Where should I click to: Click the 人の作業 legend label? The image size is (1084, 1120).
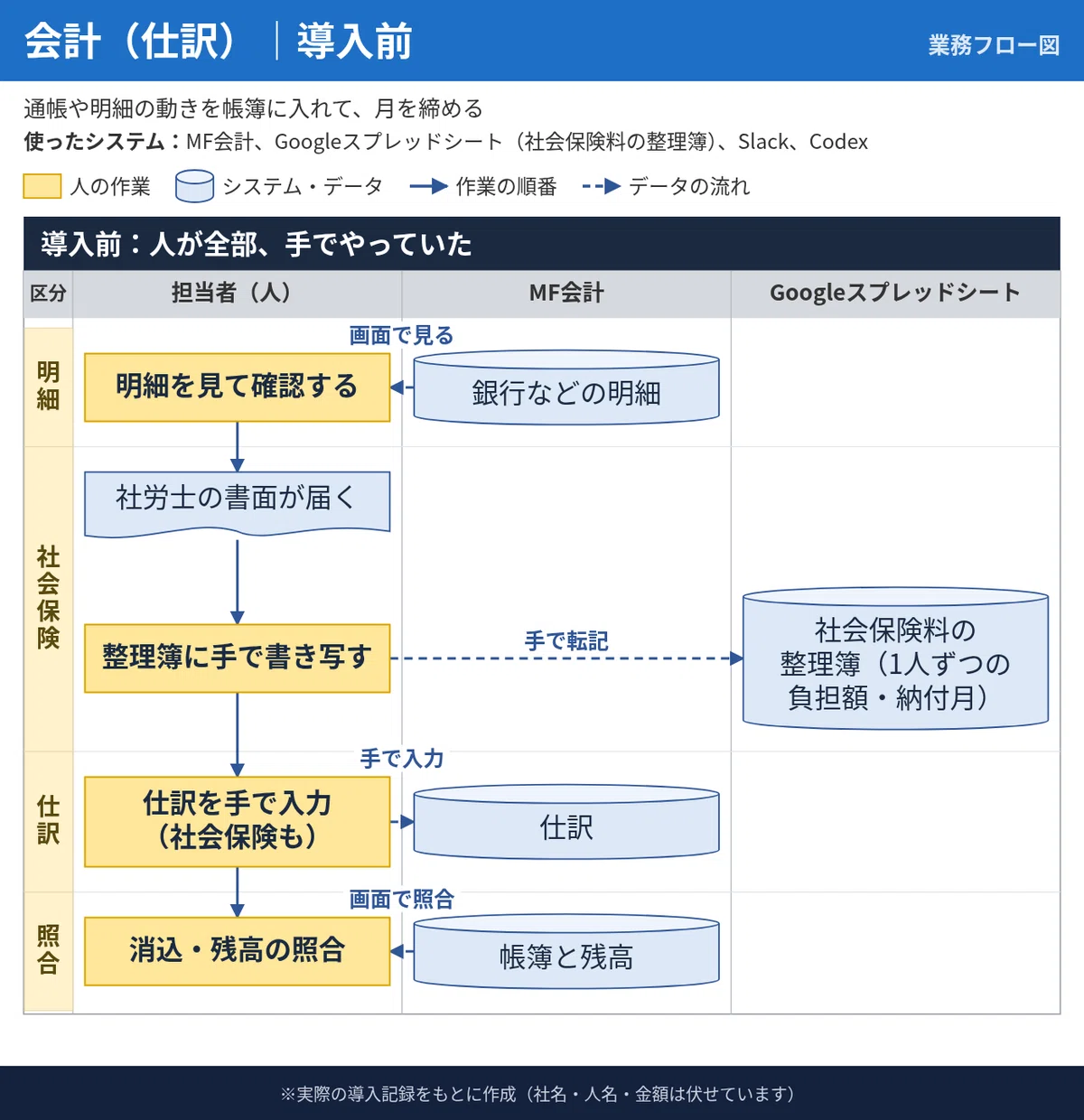pyautogui.click(x=110, y=187)
